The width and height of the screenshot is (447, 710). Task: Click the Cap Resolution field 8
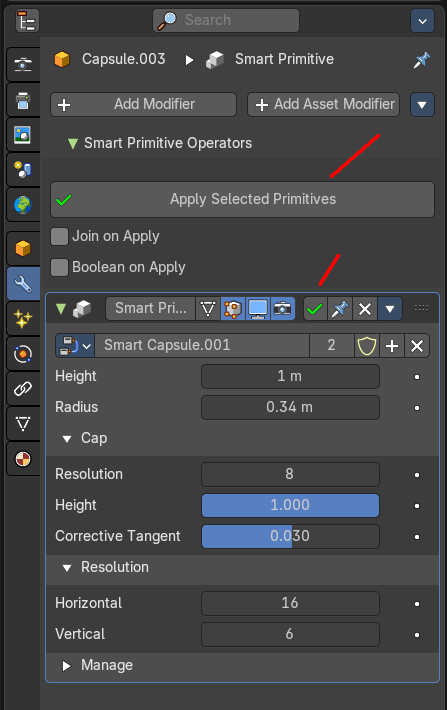pos(290,475)
